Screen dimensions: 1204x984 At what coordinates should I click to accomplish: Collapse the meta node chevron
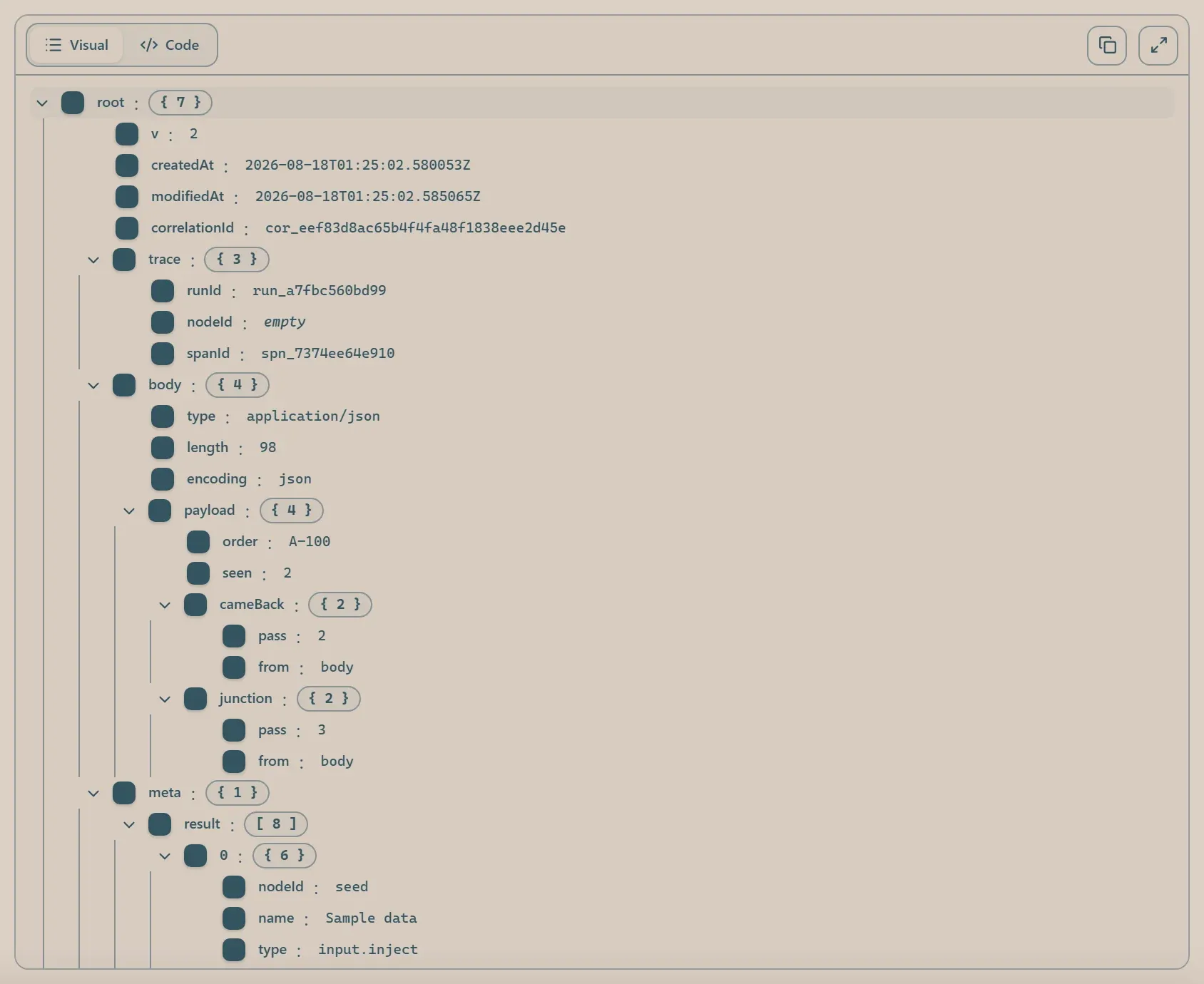(x=93, y=793)
